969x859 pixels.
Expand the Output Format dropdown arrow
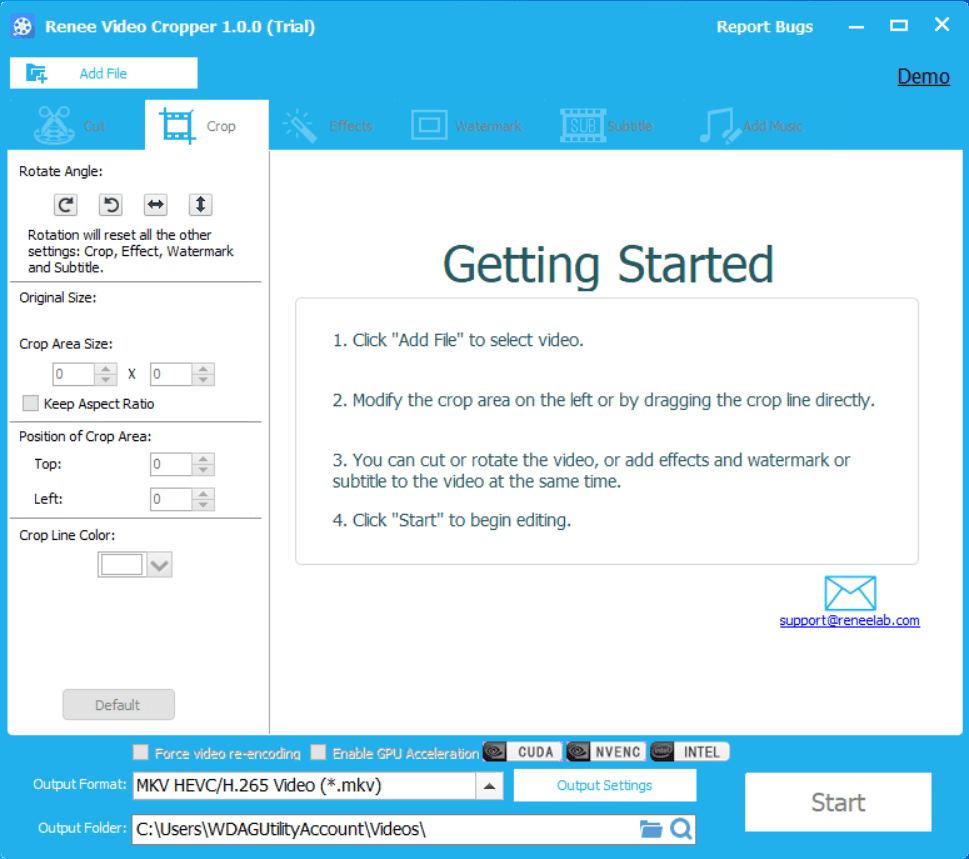coord(489,786)
